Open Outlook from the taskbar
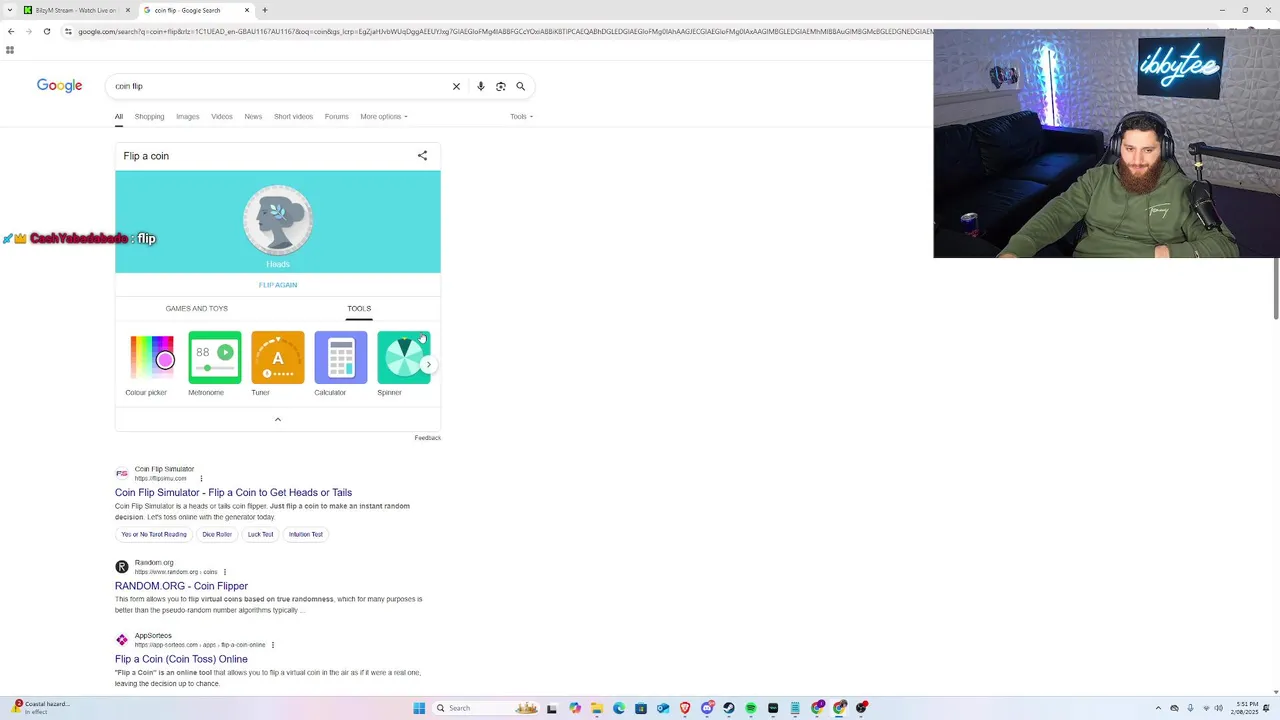The image size is (1280, 720). (663, 708)
